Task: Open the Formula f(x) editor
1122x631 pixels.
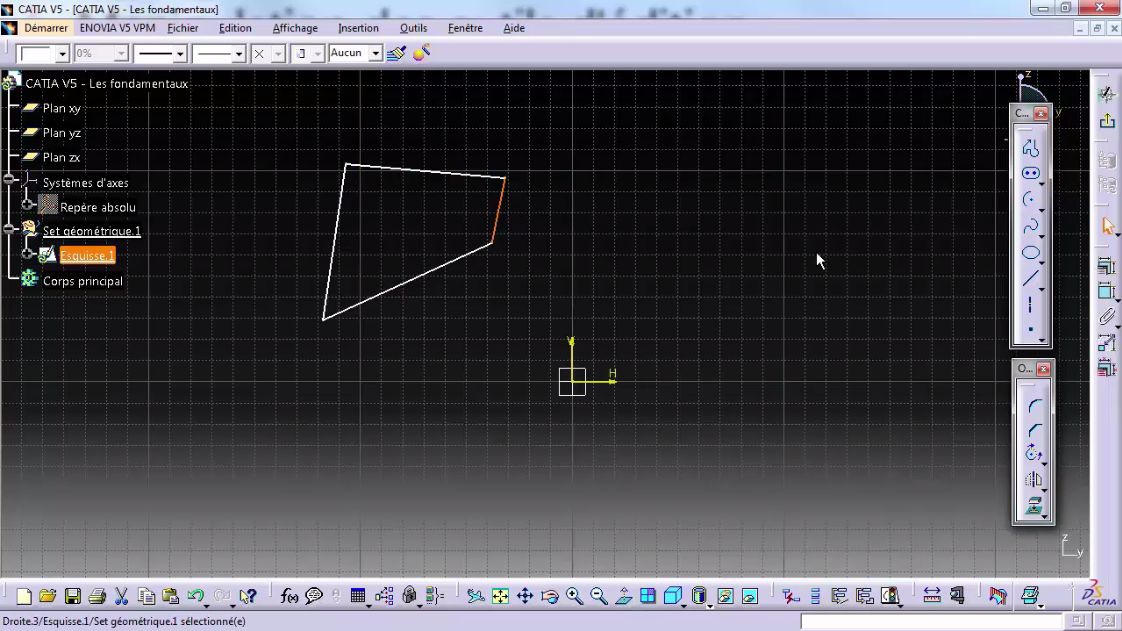Action: [289, 596]
